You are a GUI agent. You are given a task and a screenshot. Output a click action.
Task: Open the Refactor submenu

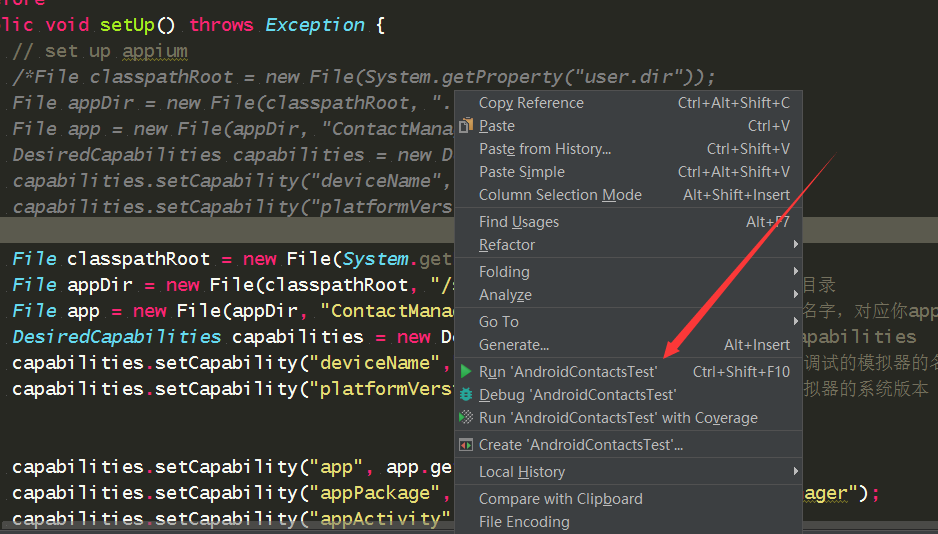point(628,245)
